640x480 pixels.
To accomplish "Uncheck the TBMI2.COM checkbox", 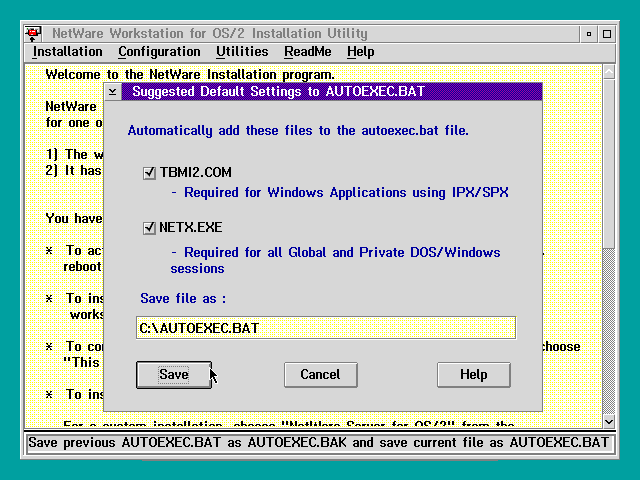I will pos(149,173).
